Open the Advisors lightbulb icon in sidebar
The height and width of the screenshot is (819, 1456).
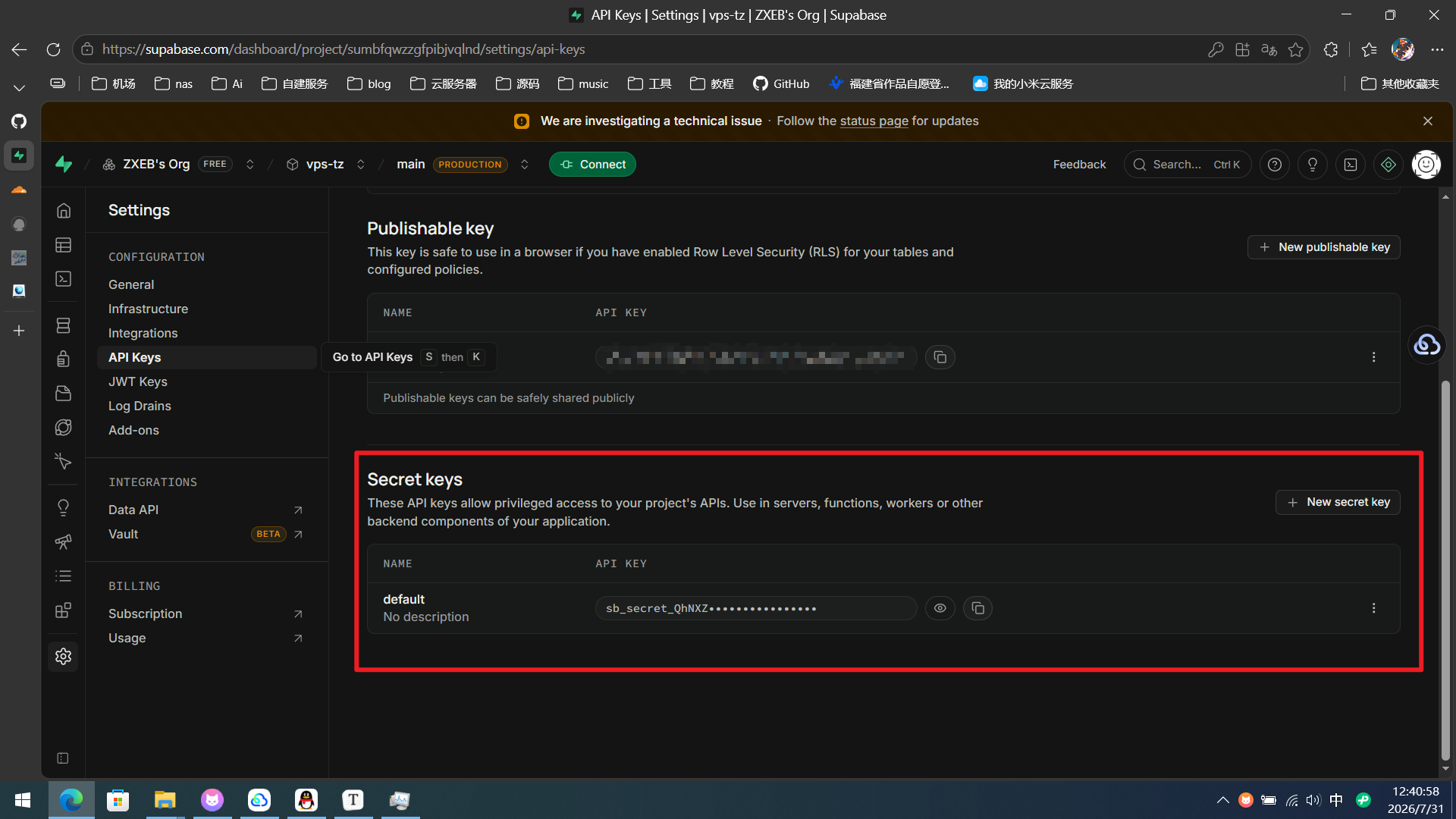(64, 507)
